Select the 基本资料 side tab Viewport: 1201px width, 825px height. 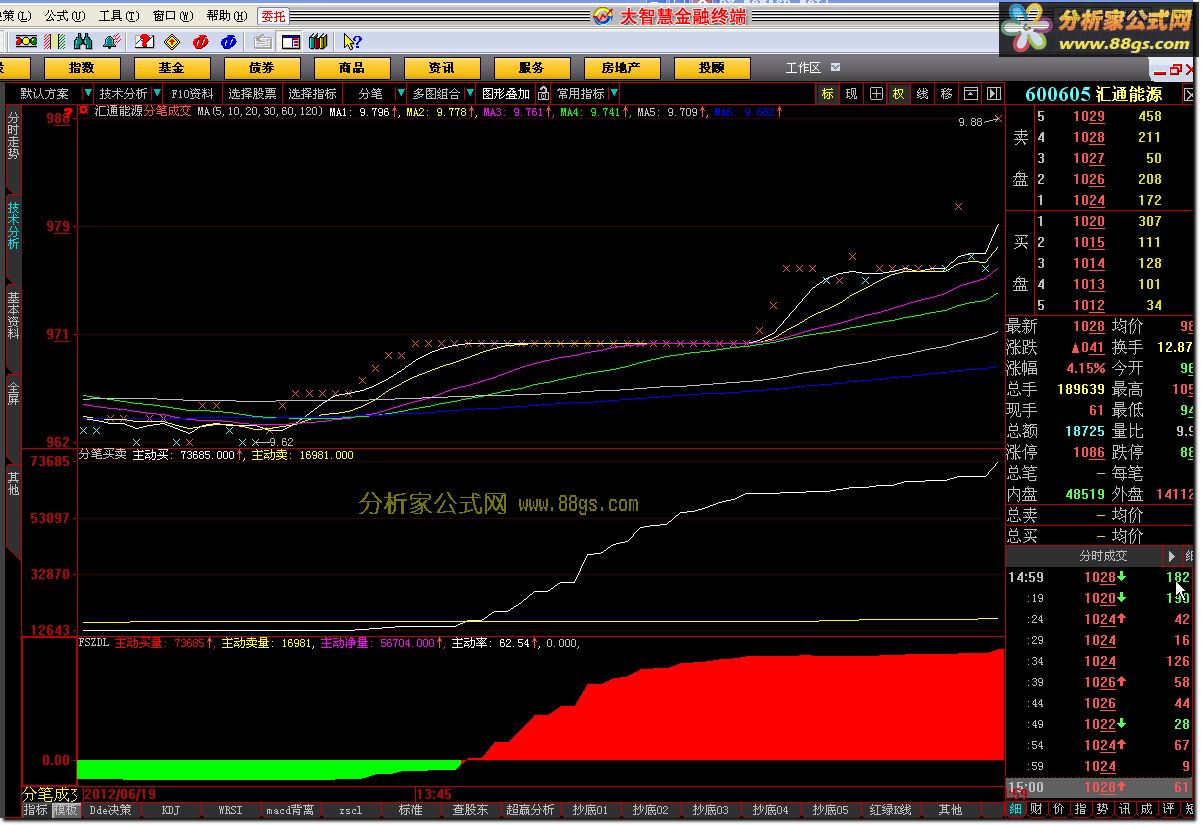click(x=13, y=315)
